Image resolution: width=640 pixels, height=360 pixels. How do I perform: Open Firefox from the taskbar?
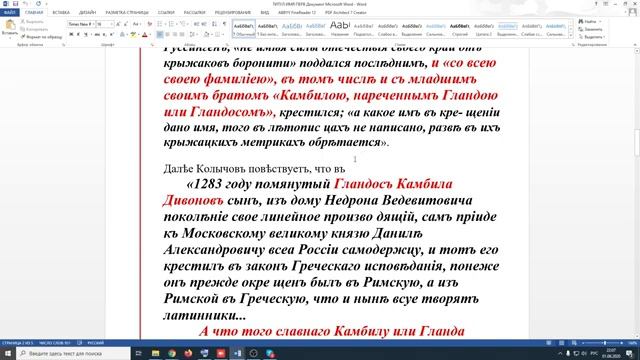[x=188, y=353]
